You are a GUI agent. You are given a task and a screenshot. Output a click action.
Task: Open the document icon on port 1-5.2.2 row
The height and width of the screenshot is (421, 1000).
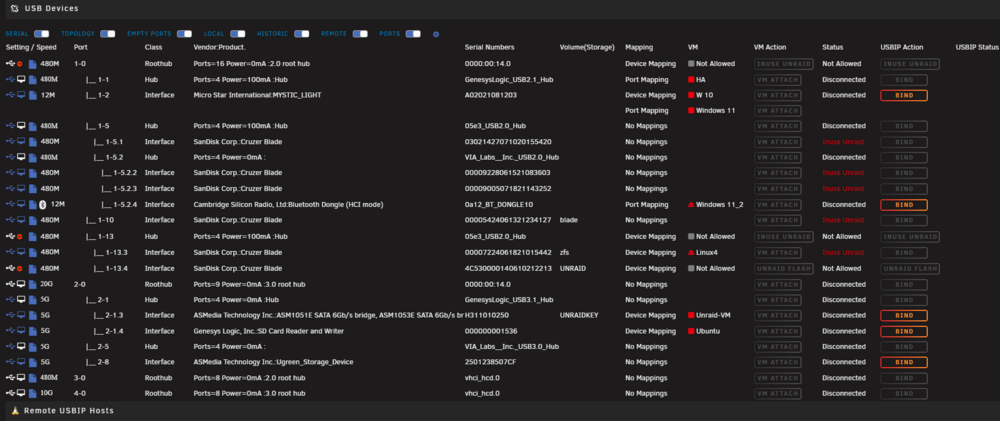33,173
